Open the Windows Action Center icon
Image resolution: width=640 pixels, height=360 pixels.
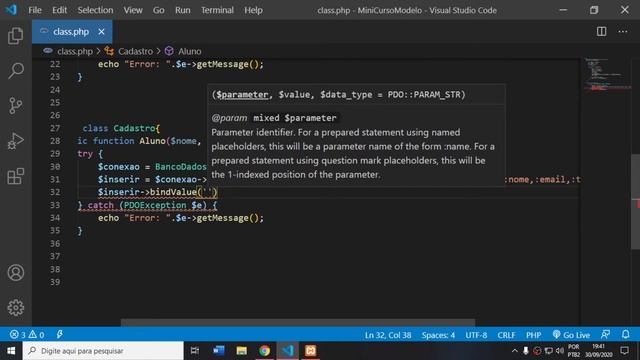[x=624, y=351]
